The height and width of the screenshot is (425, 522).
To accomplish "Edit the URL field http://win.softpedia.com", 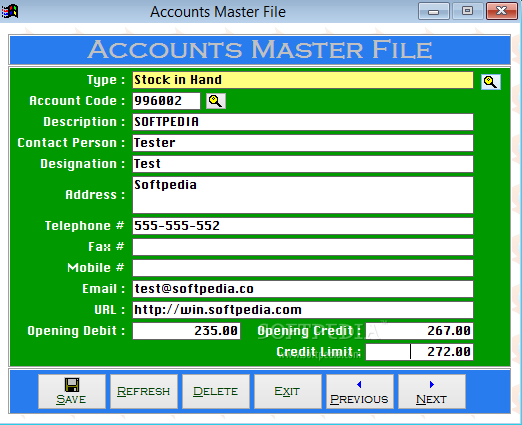I will (x=303, y=310).
